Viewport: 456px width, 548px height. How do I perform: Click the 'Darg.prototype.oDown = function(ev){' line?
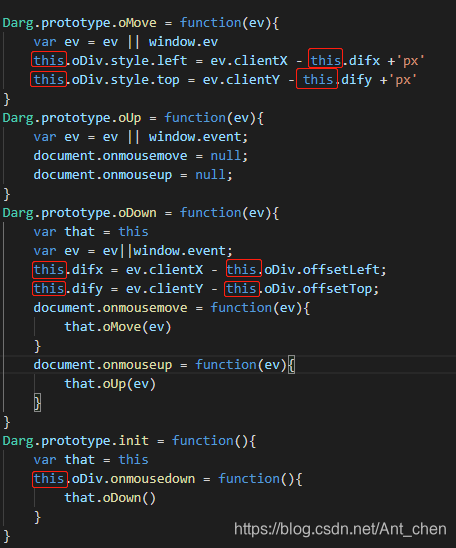(x=141, y=213)
